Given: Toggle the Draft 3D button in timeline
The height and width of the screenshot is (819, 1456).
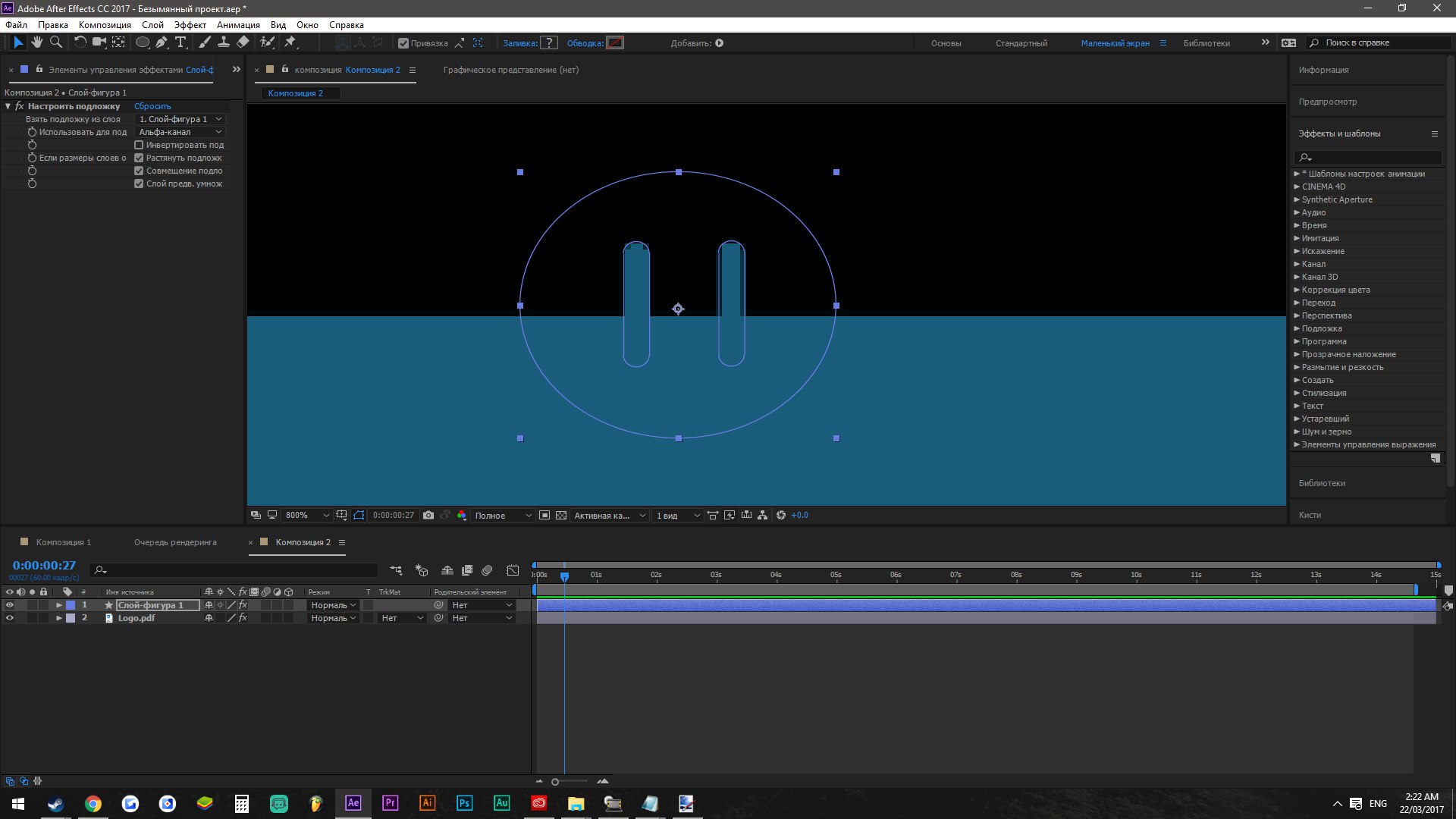Looking at the screenshot, I should (422, 570).
